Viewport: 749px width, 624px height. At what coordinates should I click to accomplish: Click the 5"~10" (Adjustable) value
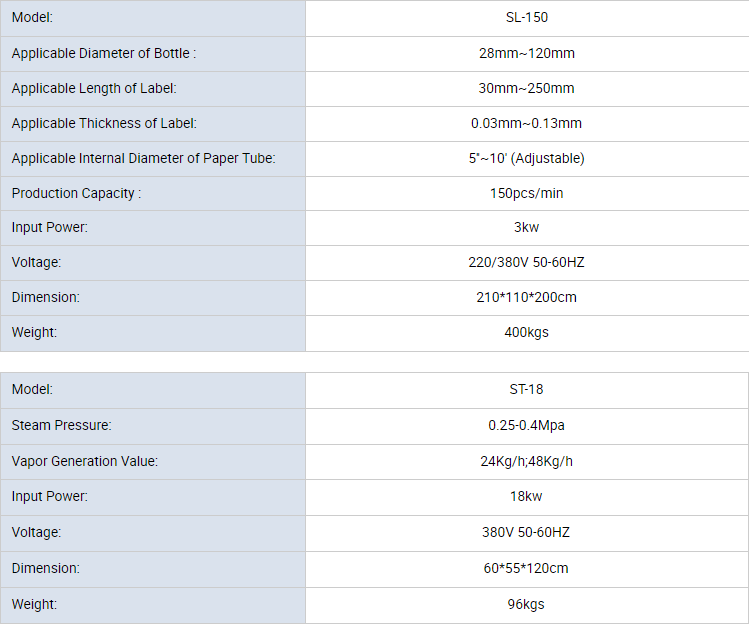[526, 158]
